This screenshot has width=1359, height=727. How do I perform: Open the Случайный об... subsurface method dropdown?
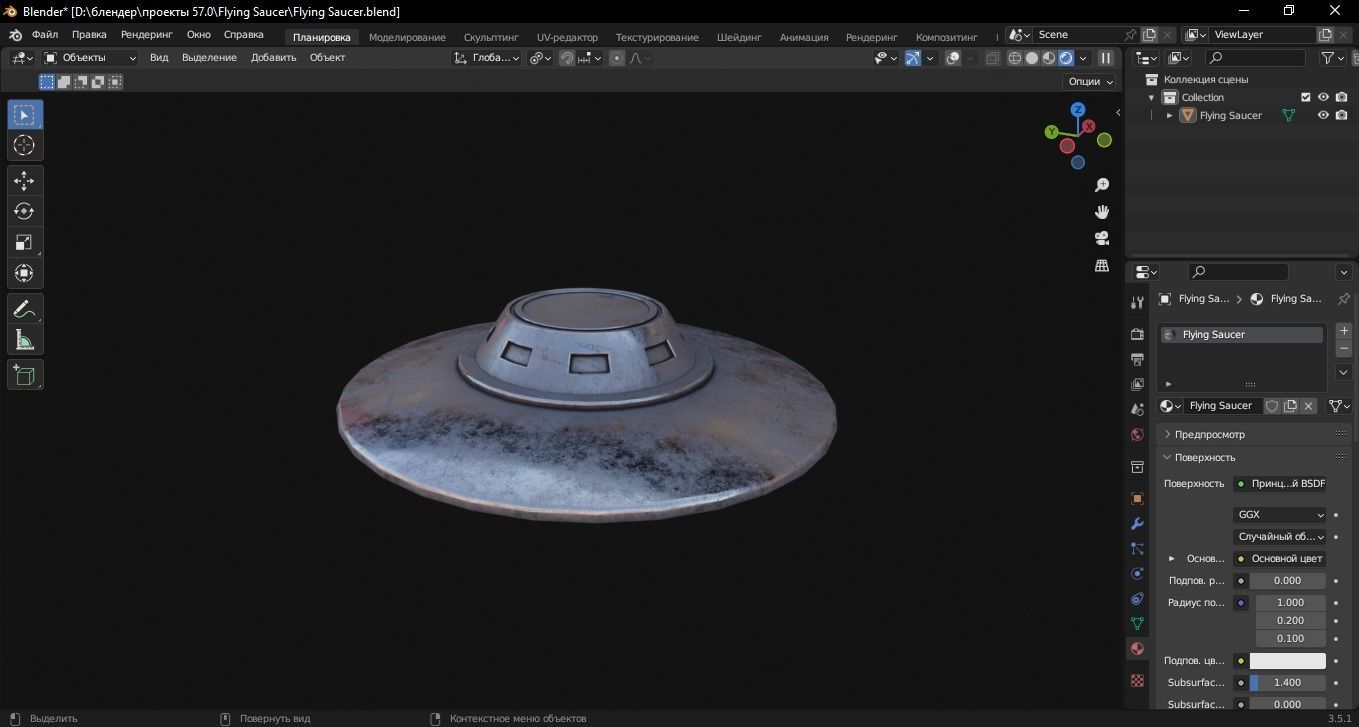tap(1280, 537)
